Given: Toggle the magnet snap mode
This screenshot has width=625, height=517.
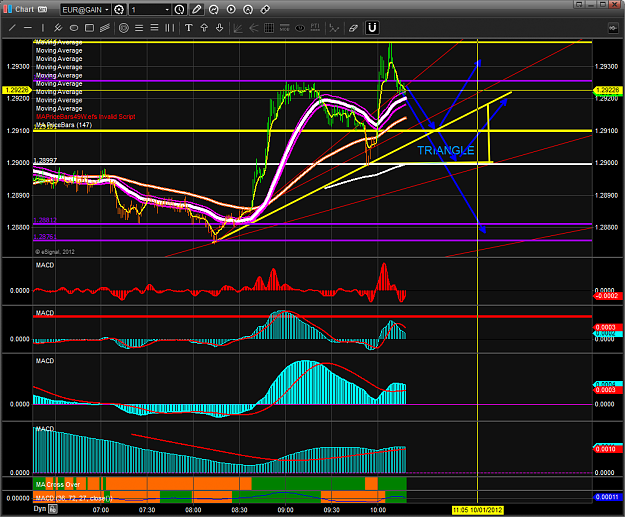Looking at the screenshot, I should [372, 28].
